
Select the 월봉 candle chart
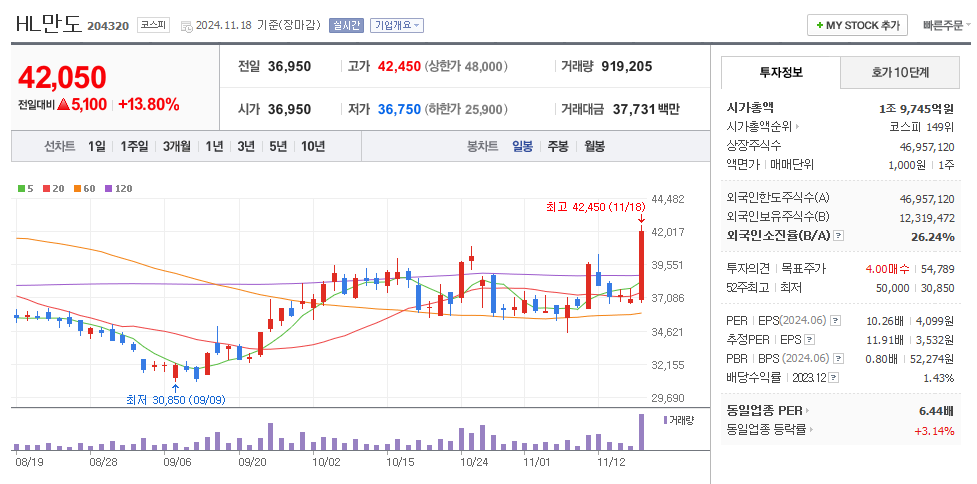point(594,146)
